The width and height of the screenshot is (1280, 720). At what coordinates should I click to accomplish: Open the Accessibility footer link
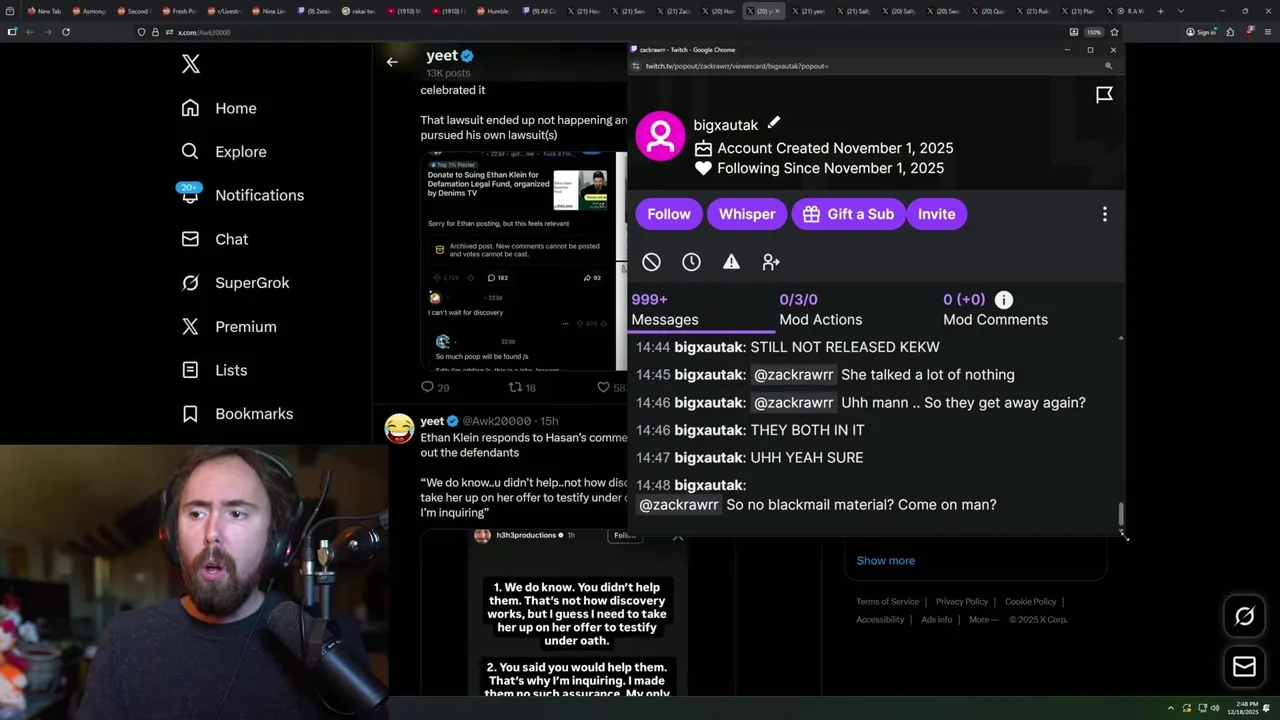880,620
